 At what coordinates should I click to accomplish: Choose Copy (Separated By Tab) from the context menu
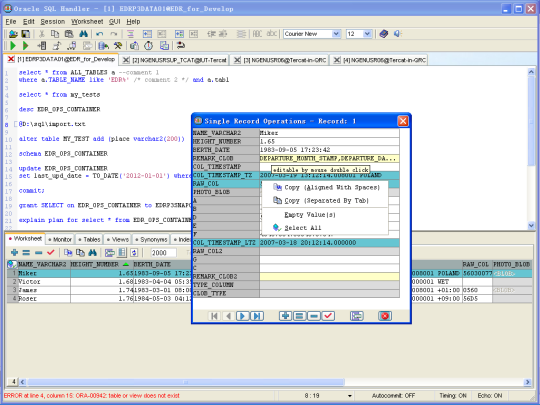(x=325, y=200)
